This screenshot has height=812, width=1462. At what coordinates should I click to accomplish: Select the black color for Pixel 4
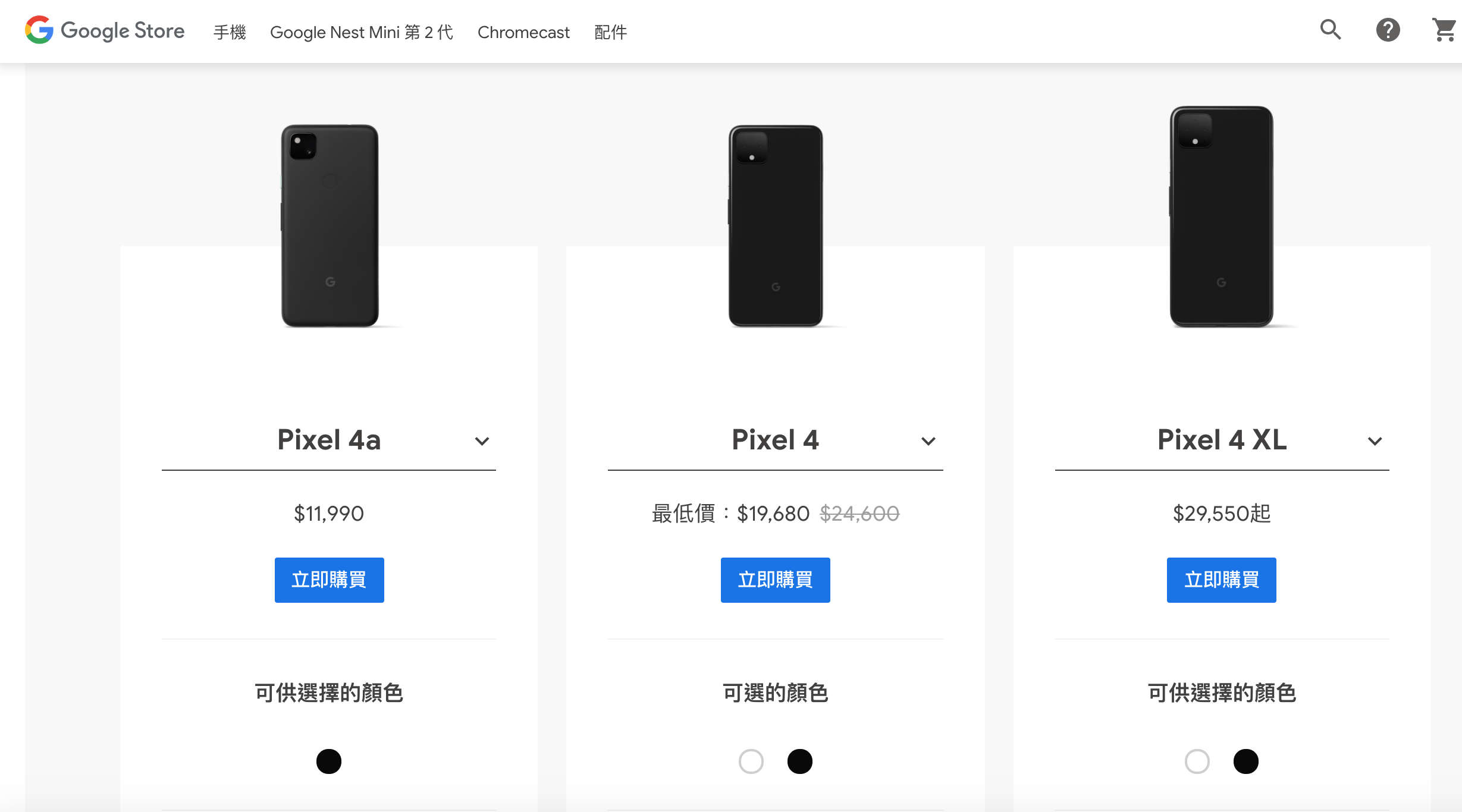tap(800, 761)
